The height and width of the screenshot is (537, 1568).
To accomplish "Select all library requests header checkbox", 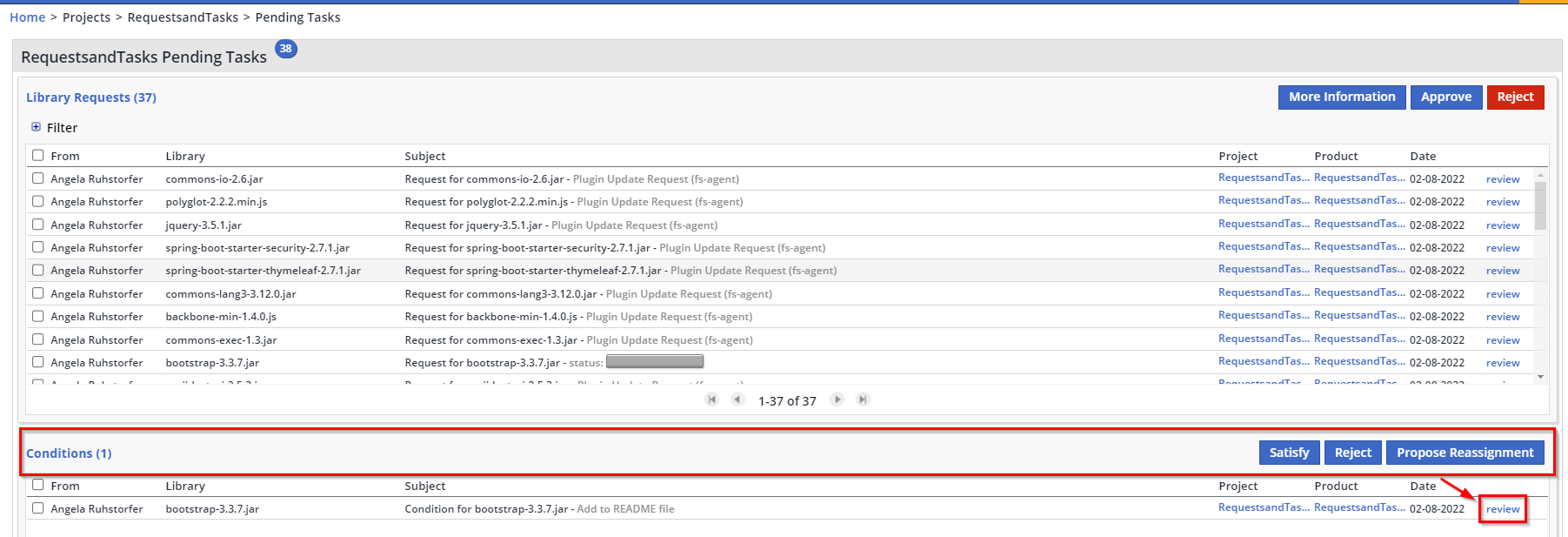I will point(38,155).
